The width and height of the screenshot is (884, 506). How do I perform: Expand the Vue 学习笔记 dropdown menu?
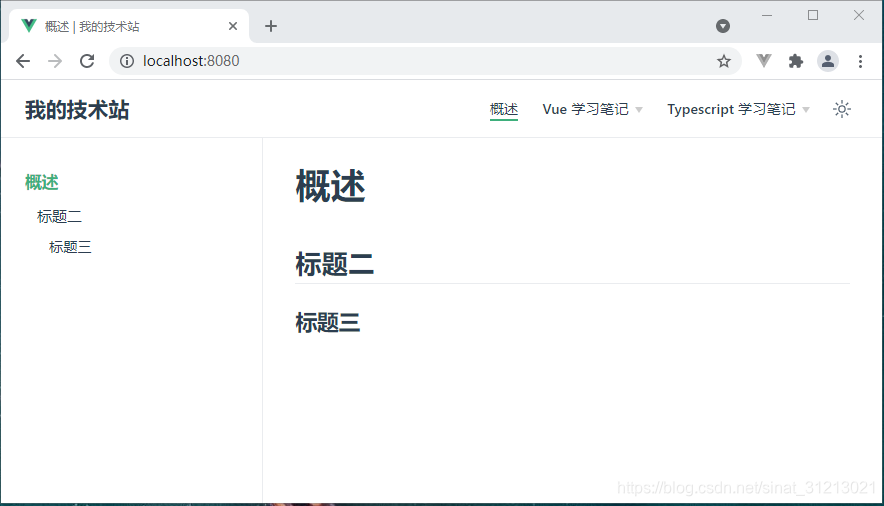click(x=592, y=109)
